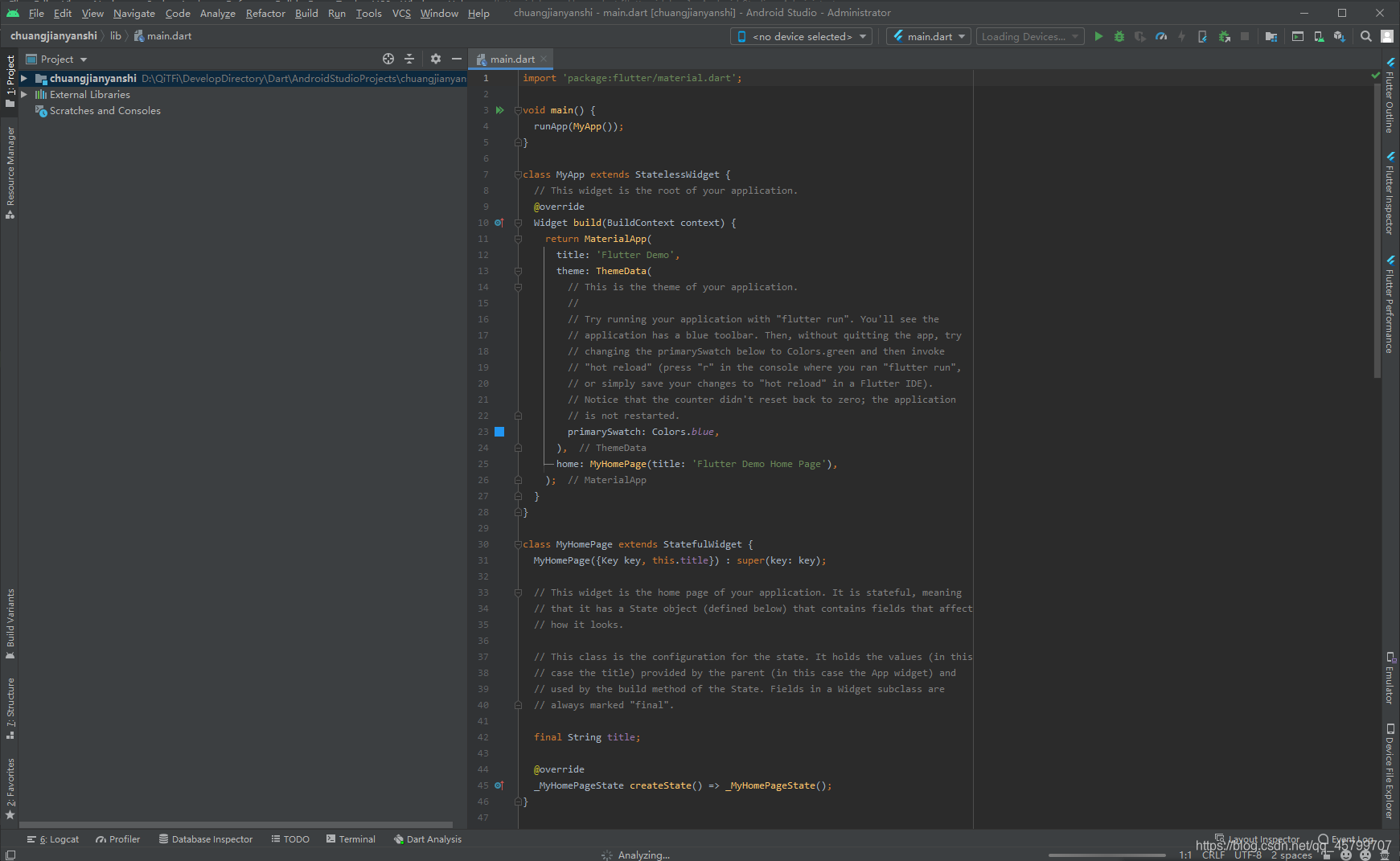
Task: Click the sad smiley feedback icon in status bar
Action: point(1365,855)
